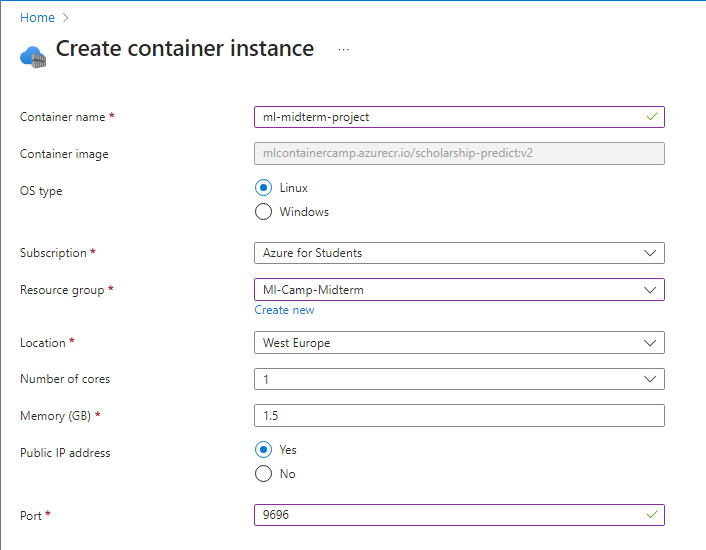
Task: Click the breadcrumb chevron after Home
Action: (66, 18)
